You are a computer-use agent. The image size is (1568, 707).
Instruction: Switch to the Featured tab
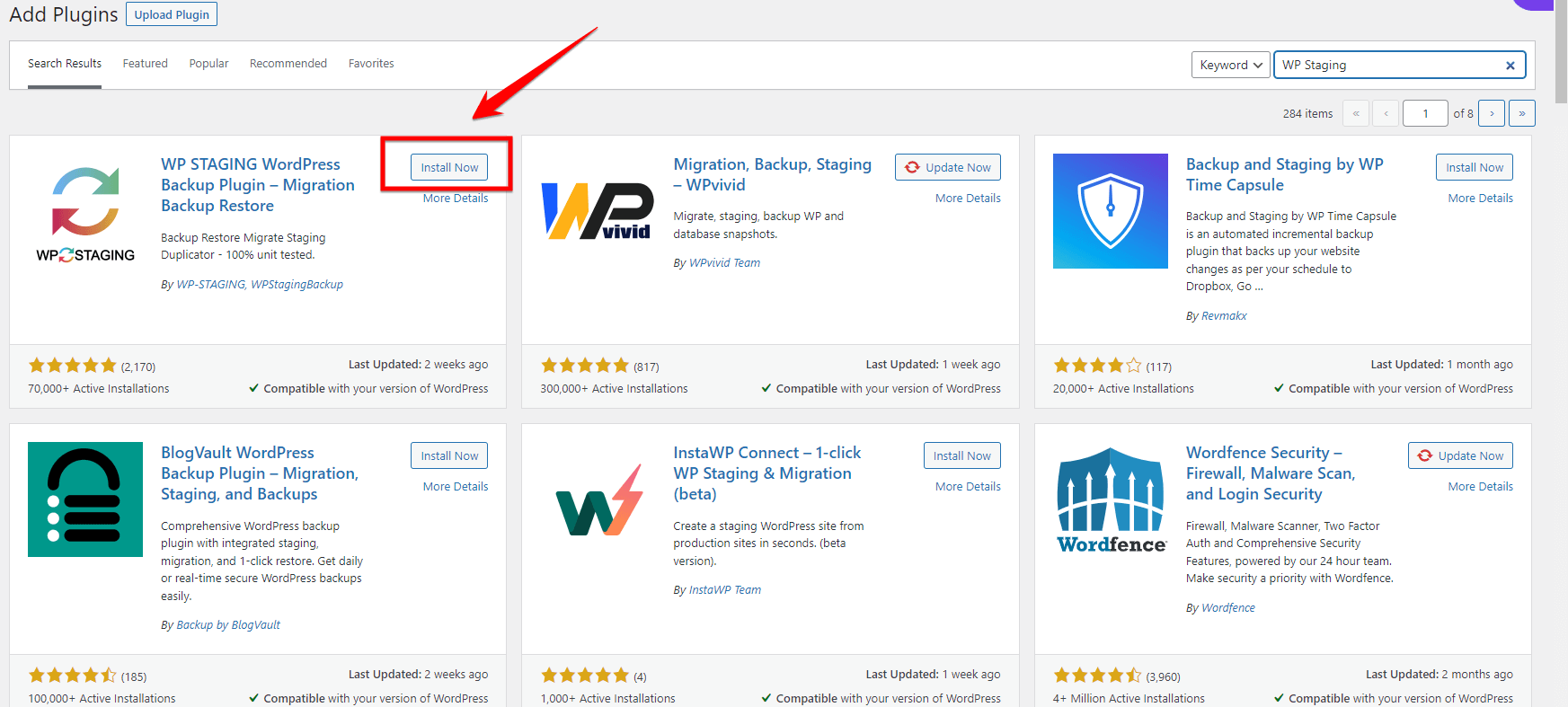point(146,64)
